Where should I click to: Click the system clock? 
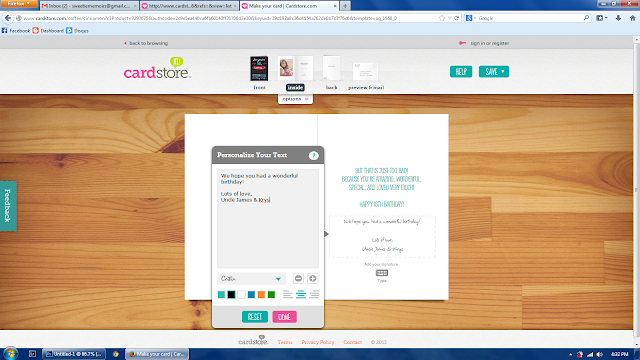(x=620, y=354)
